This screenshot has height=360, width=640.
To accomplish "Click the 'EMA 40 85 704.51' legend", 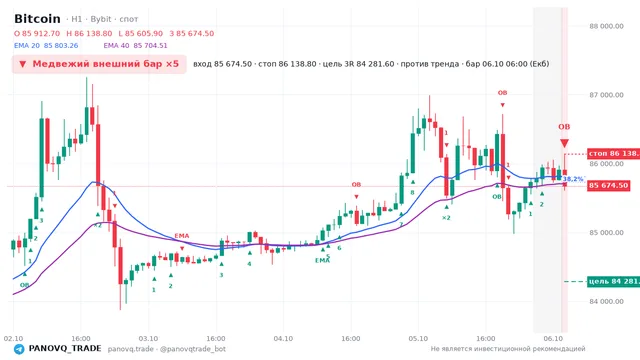I will pos(136,46).
